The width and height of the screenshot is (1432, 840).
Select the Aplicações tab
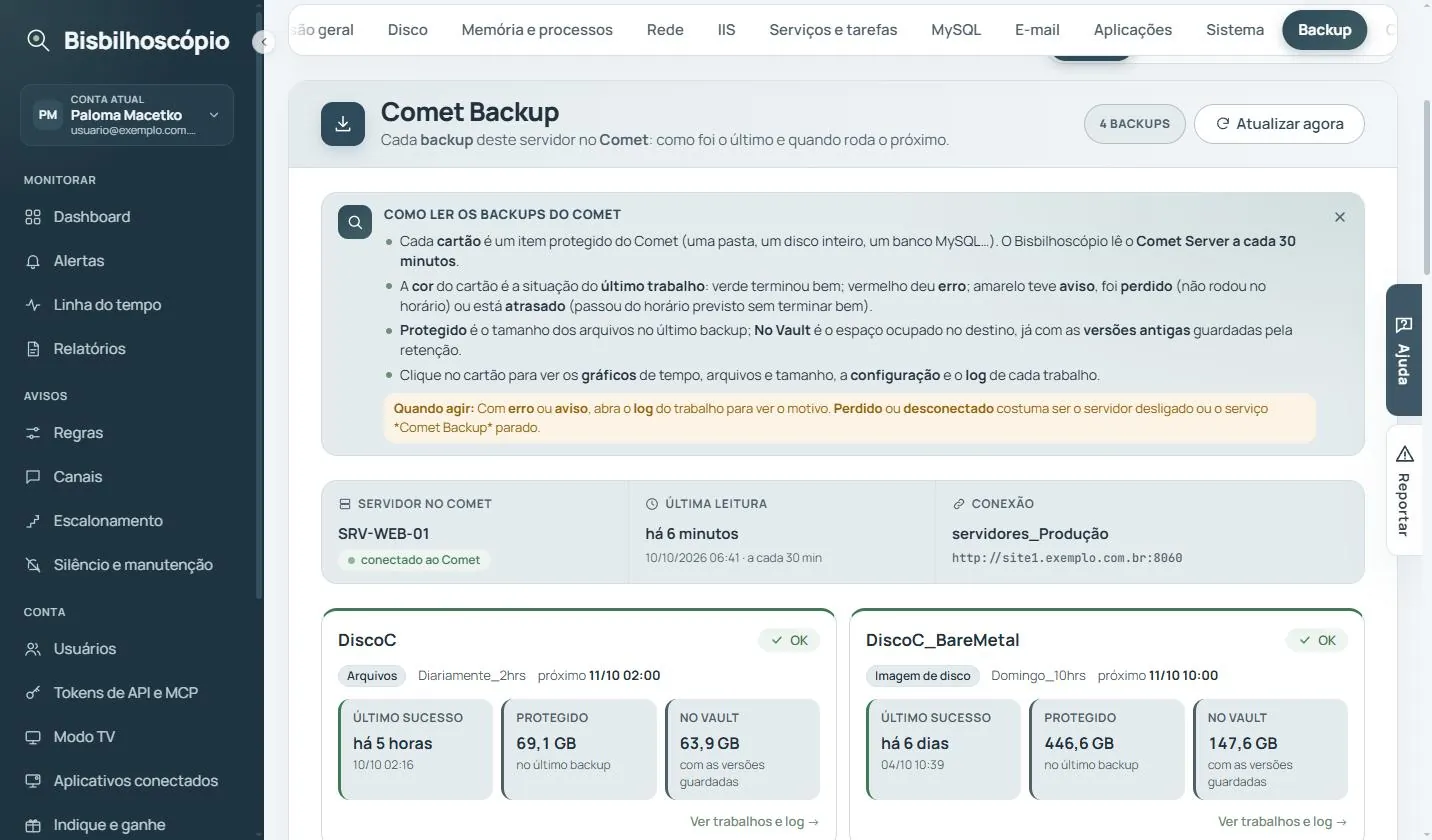[x=1133, y=30]
